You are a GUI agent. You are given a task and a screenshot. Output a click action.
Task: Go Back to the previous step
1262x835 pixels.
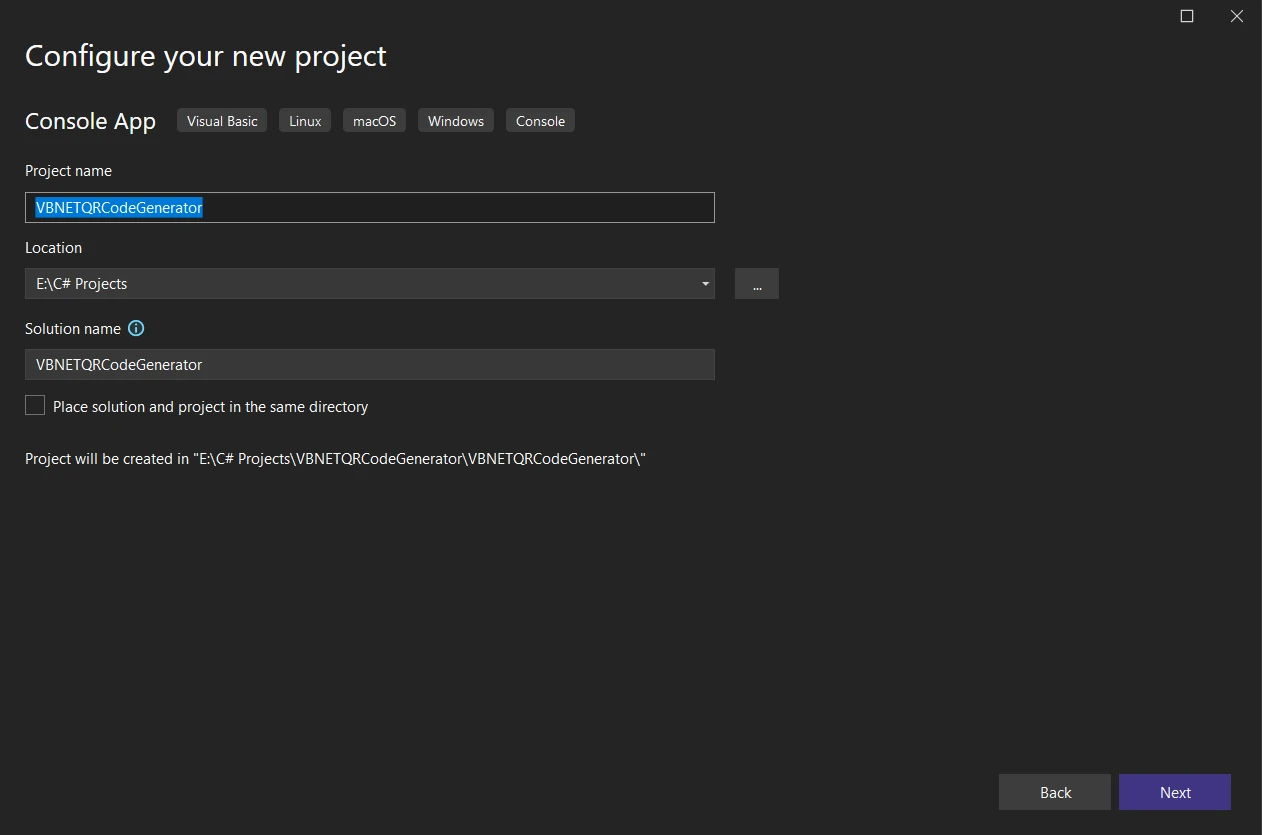tap(1054, 792)
